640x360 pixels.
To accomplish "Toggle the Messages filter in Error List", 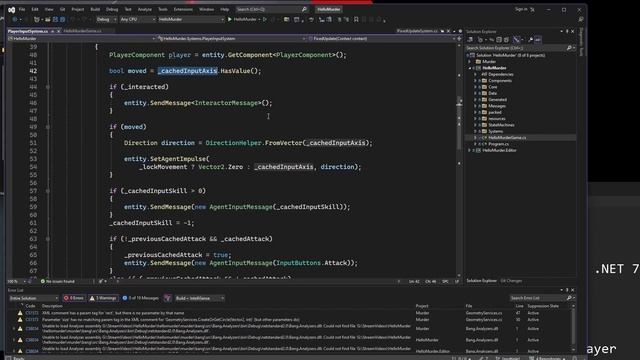I will coord(141,298).
